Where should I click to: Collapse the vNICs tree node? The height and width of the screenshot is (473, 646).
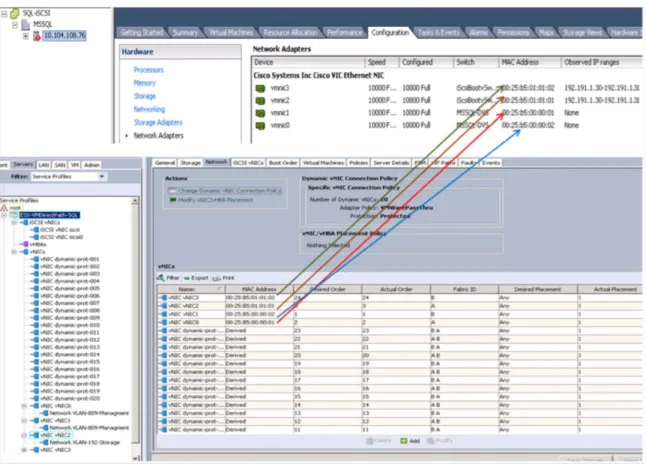[x=14, y=252]
